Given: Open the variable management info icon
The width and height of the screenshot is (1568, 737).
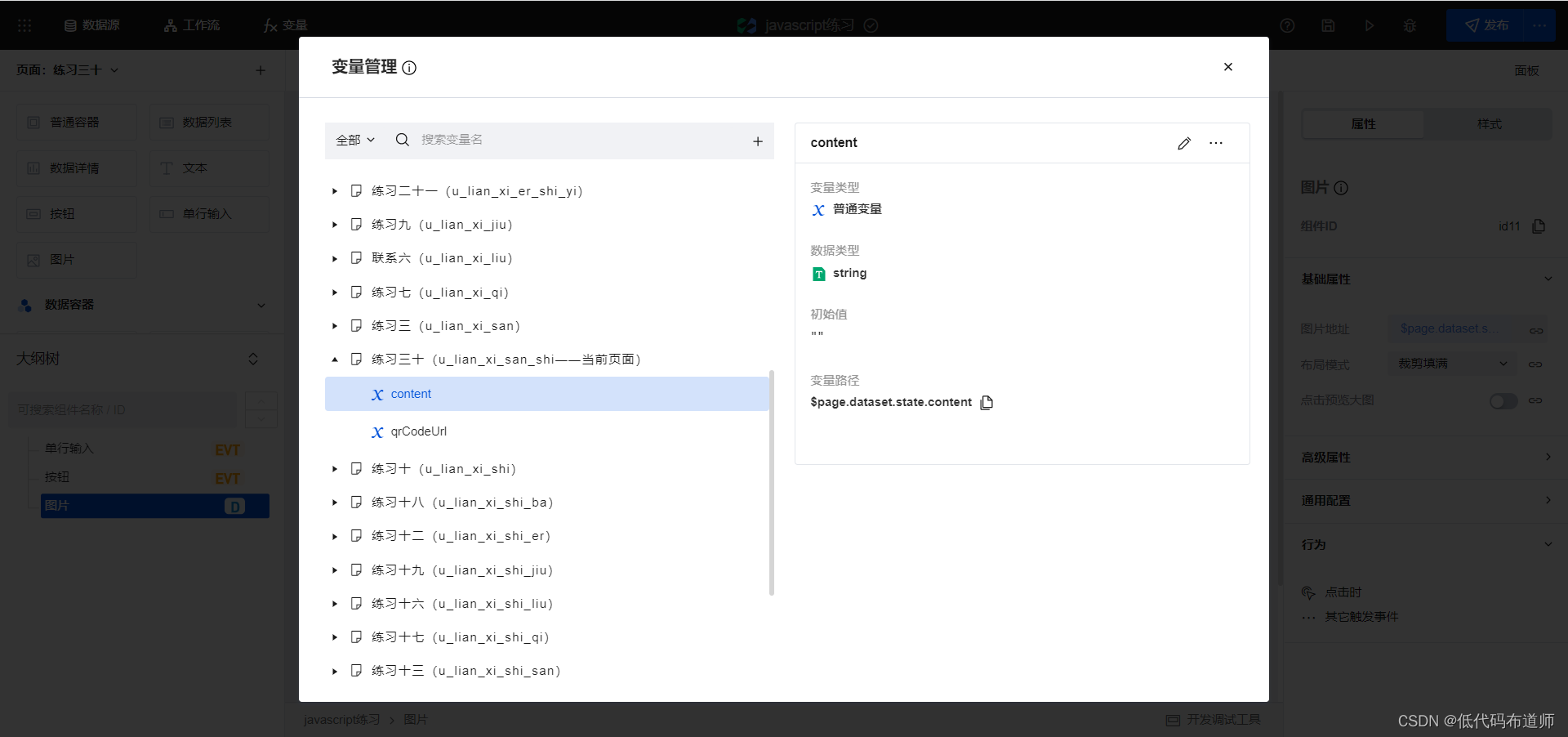Looking at the screenshot, I should [409, 68].
